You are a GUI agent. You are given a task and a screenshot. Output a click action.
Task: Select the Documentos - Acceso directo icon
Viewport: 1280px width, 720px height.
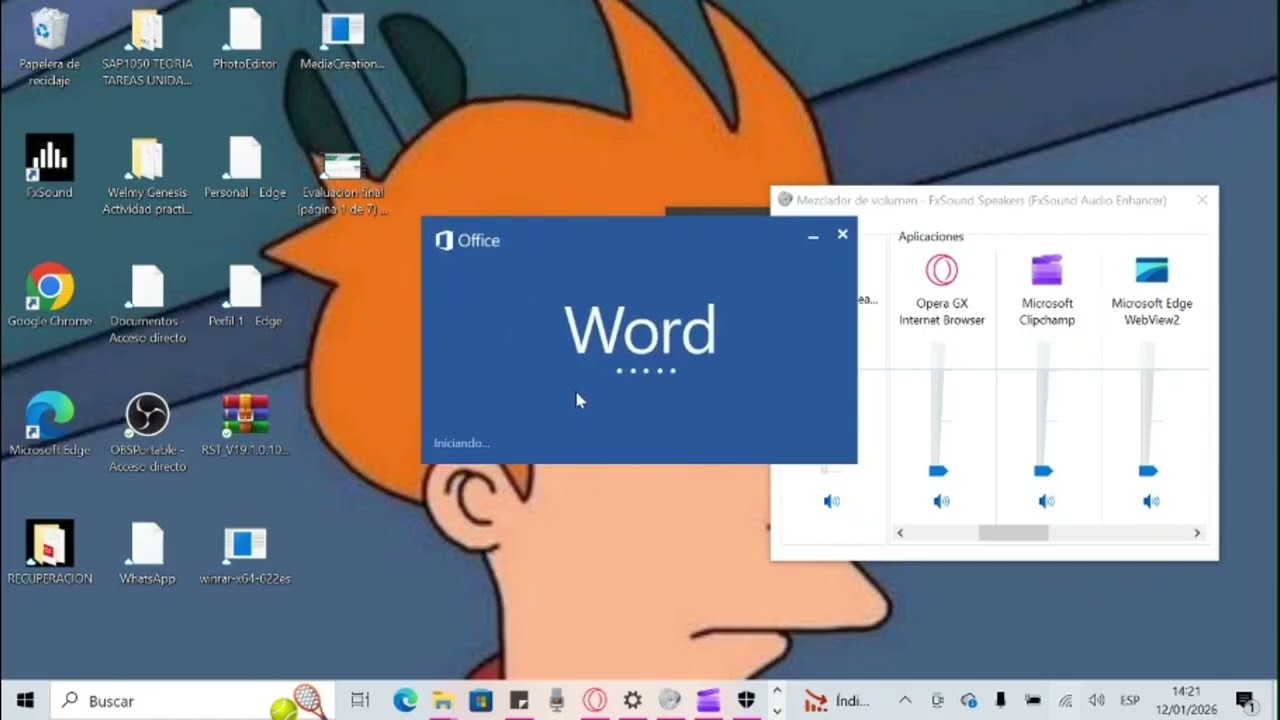tap(147, 305)
